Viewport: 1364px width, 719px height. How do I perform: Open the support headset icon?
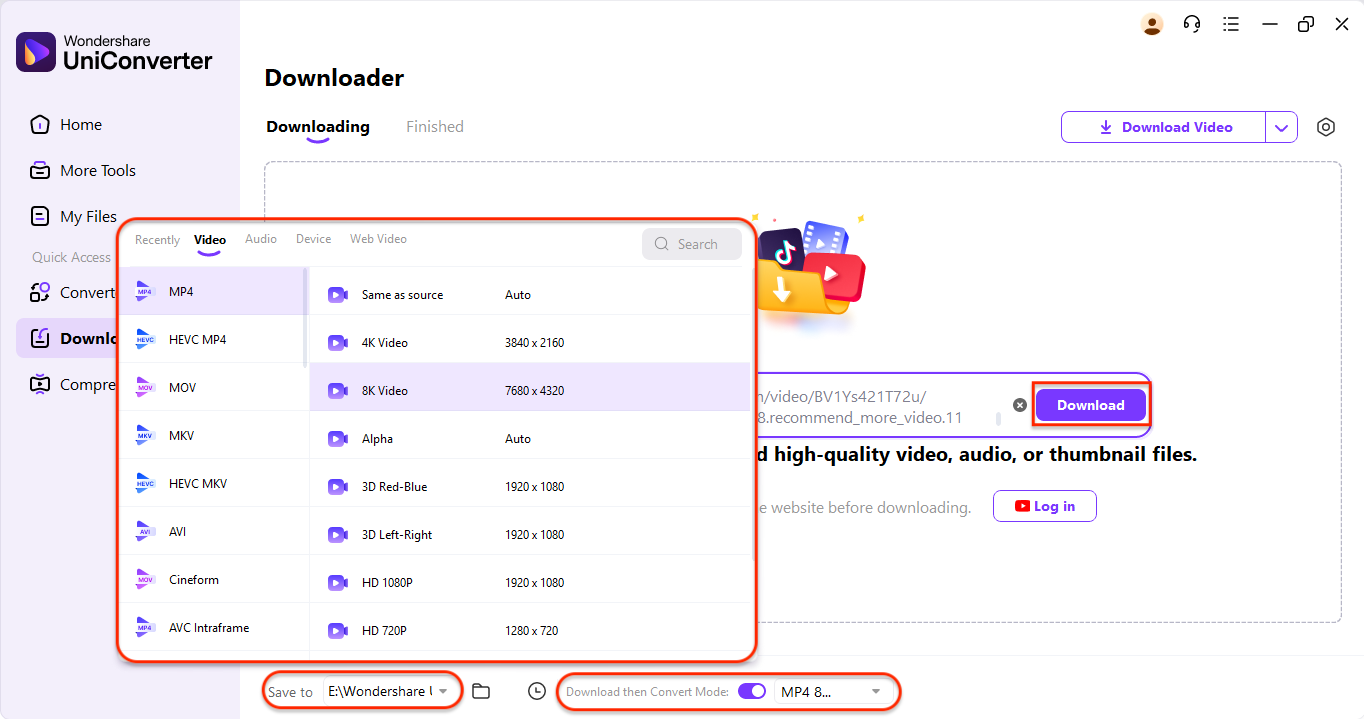tap(1191, 24)
